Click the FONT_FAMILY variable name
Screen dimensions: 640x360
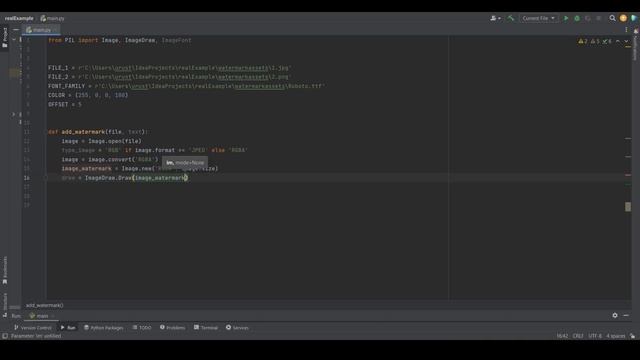[67, 86]
